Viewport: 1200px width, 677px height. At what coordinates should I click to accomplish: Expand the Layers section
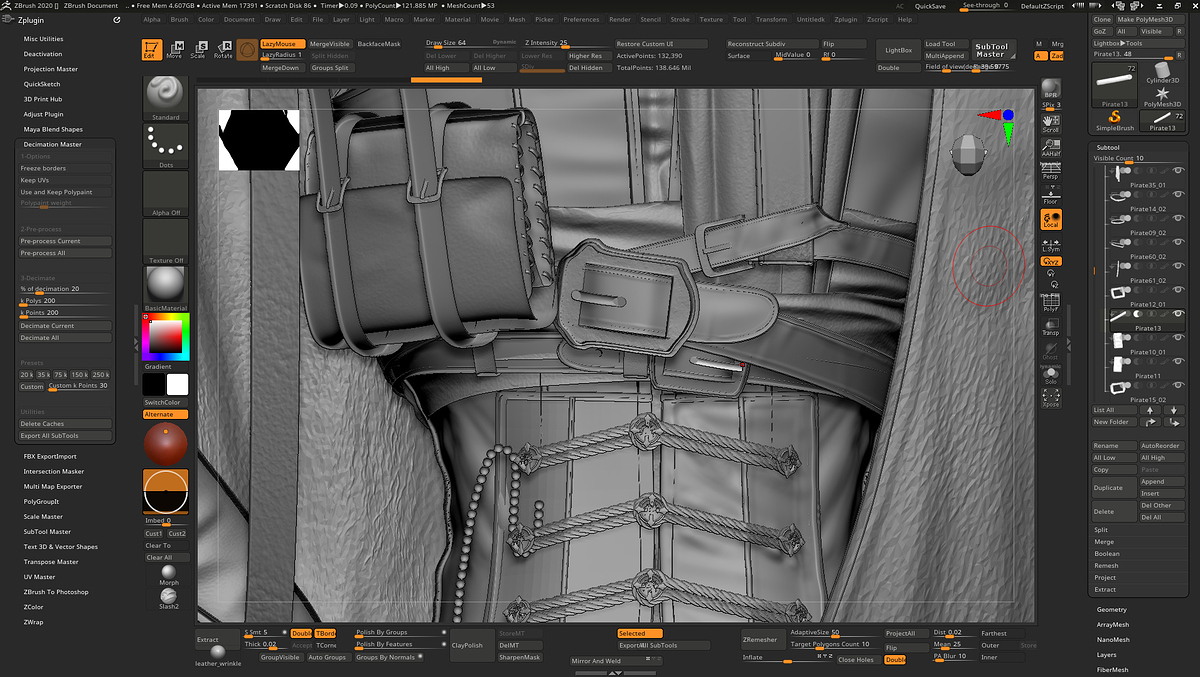click(x=1106, y=654)
